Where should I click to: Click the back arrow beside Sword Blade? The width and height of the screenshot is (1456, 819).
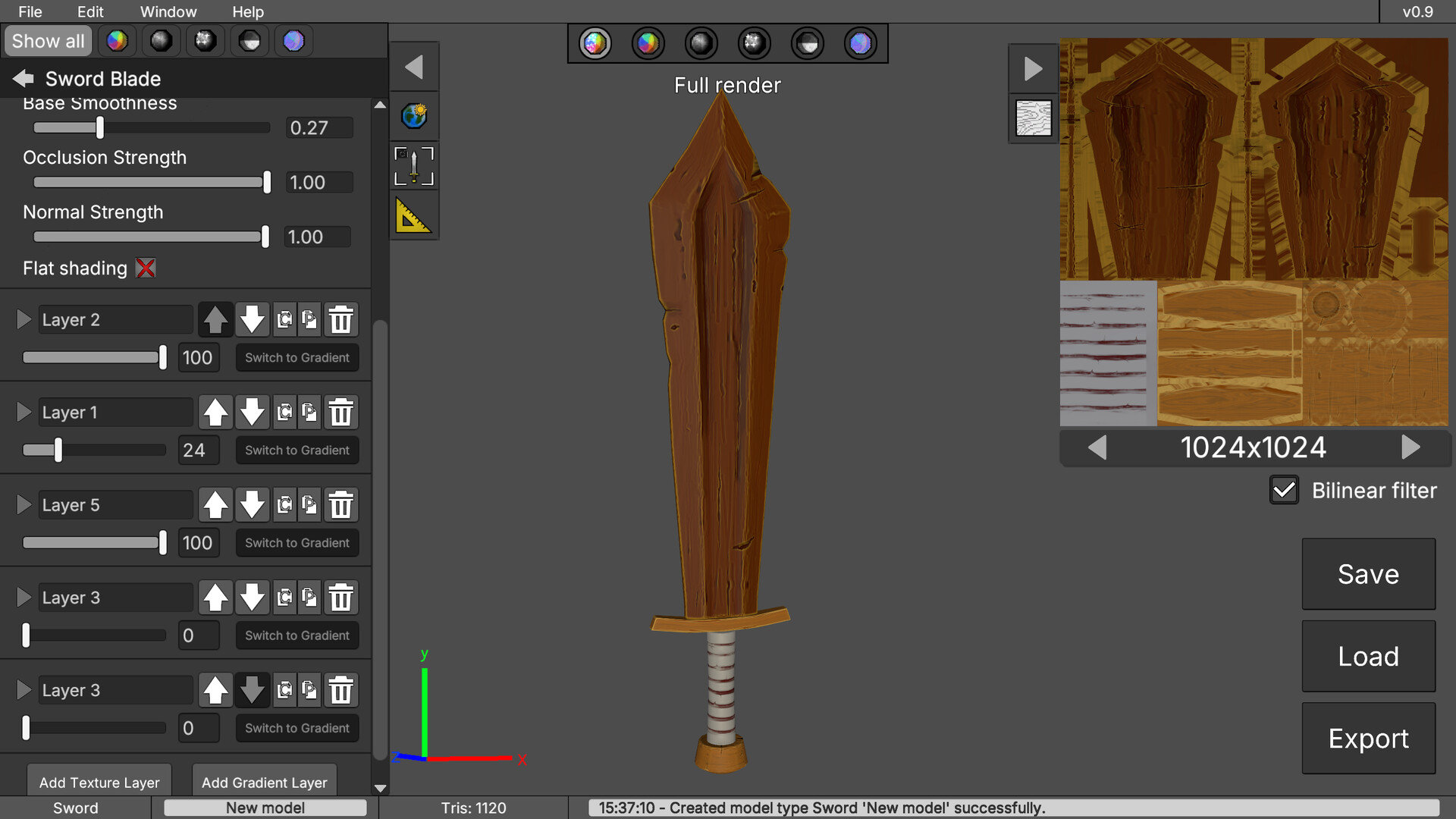point(24,78)
